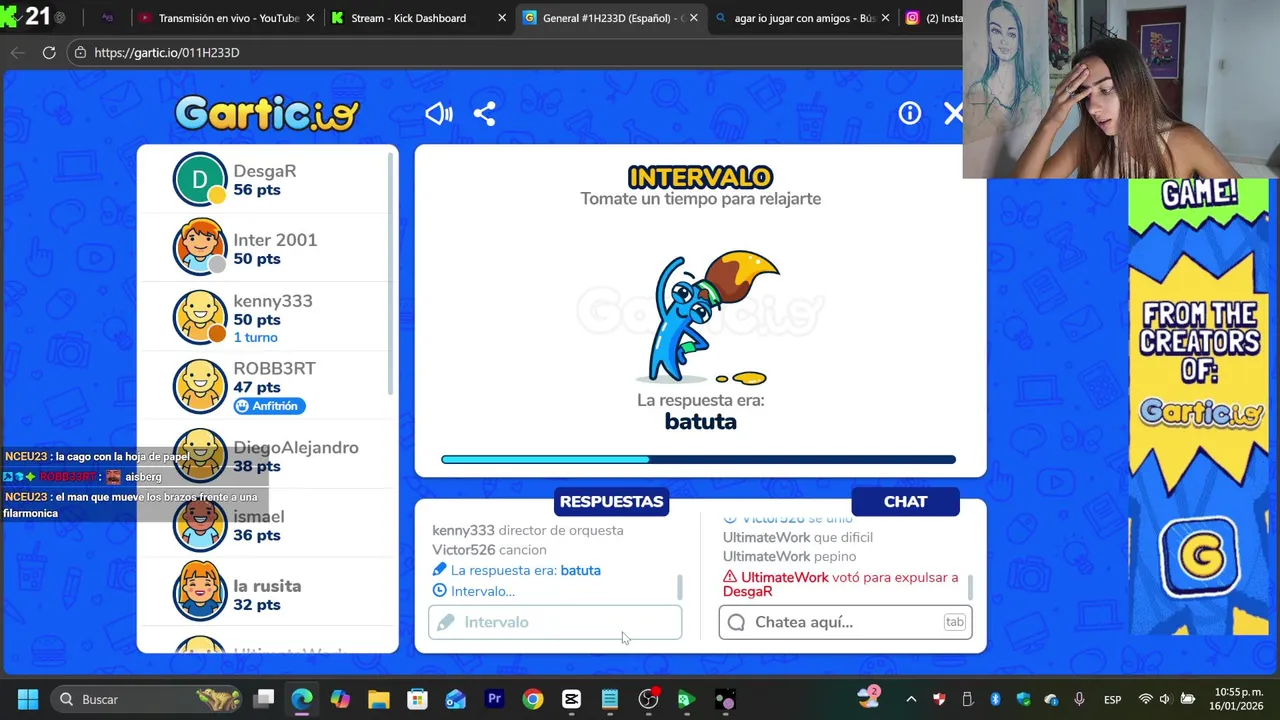The height and width of the screenshot is (720, 1280).
Task: Open Adobe Premiere Pro from the taskbar
Action: 494,699
